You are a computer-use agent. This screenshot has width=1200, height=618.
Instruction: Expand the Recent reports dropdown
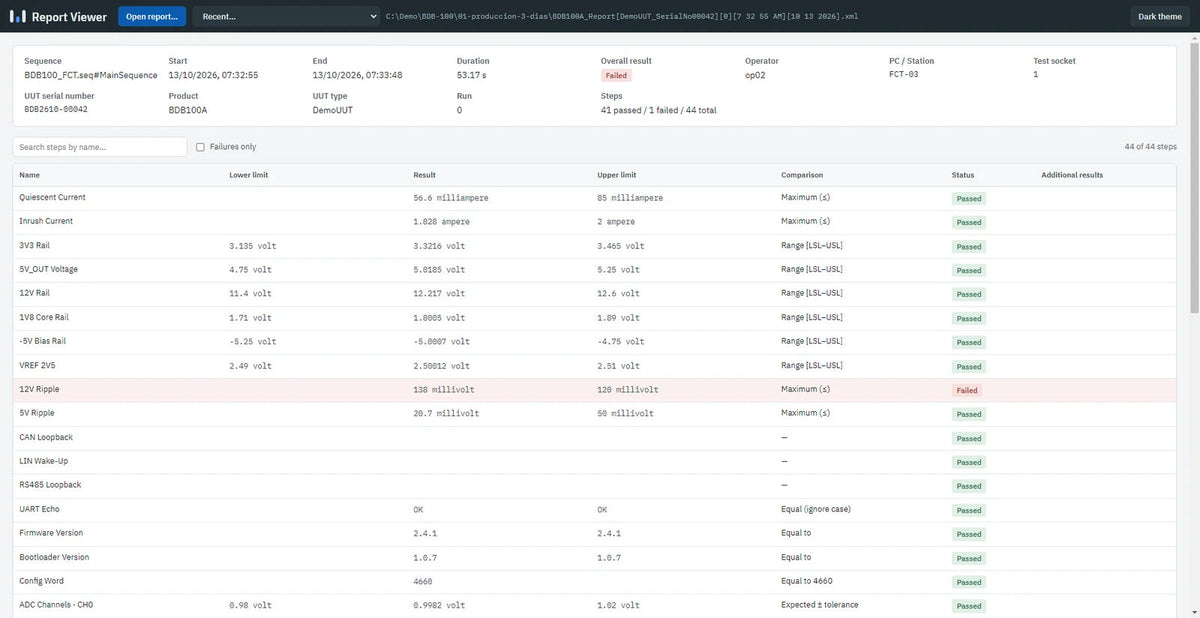coord(287,16)
